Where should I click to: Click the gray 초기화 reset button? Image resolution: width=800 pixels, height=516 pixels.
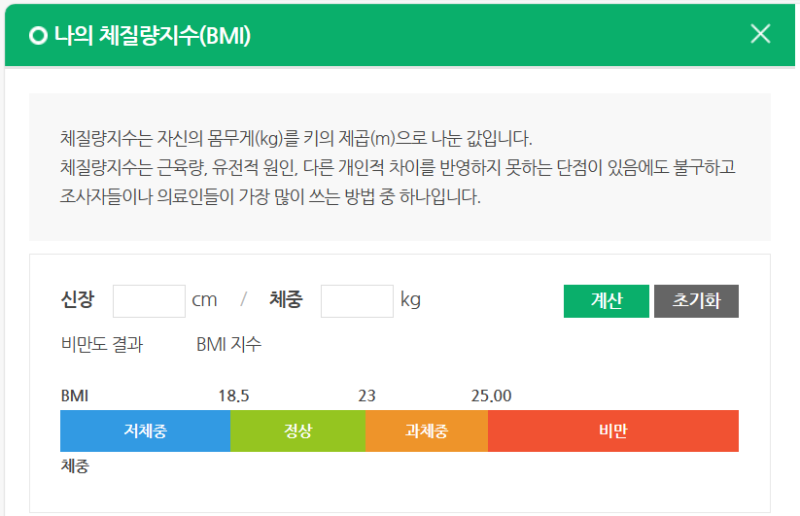point(696,301)
